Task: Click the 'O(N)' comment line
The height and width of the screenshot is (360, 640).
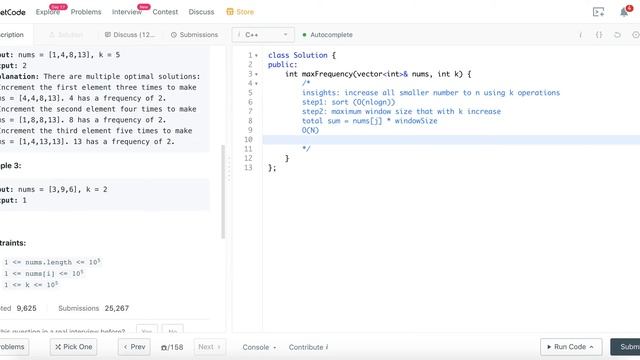Action: coord(310,131)
